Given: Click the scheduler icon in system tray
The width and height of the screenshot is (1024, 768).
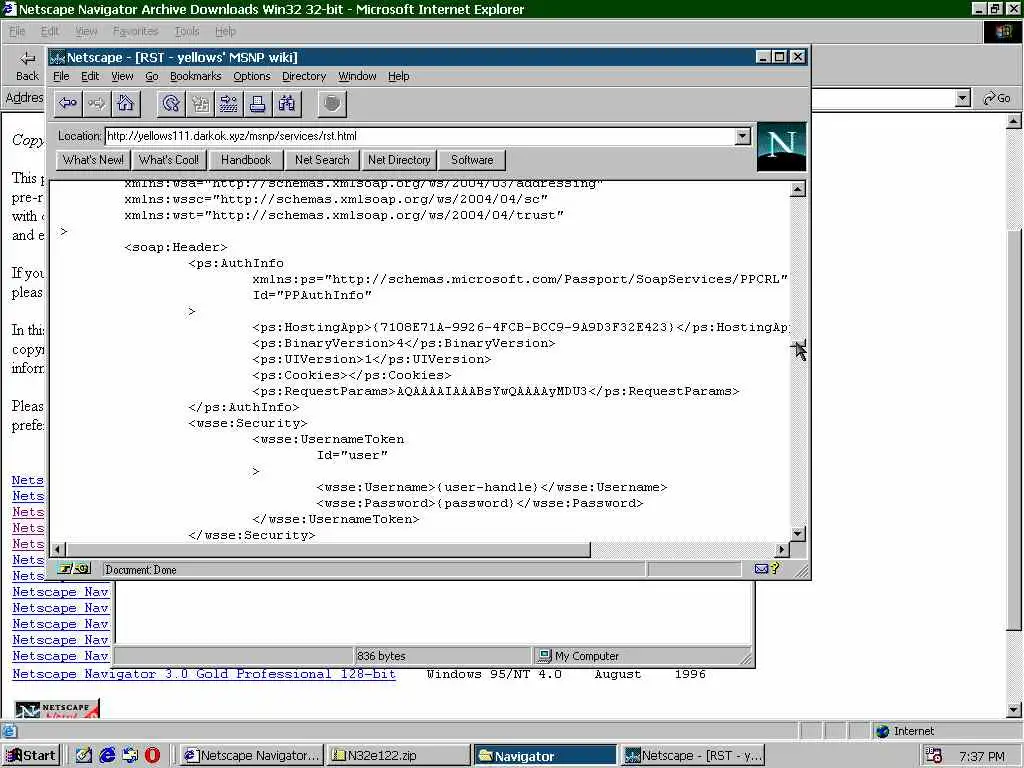Looking at the screenshot, I should tap(935, 756).
